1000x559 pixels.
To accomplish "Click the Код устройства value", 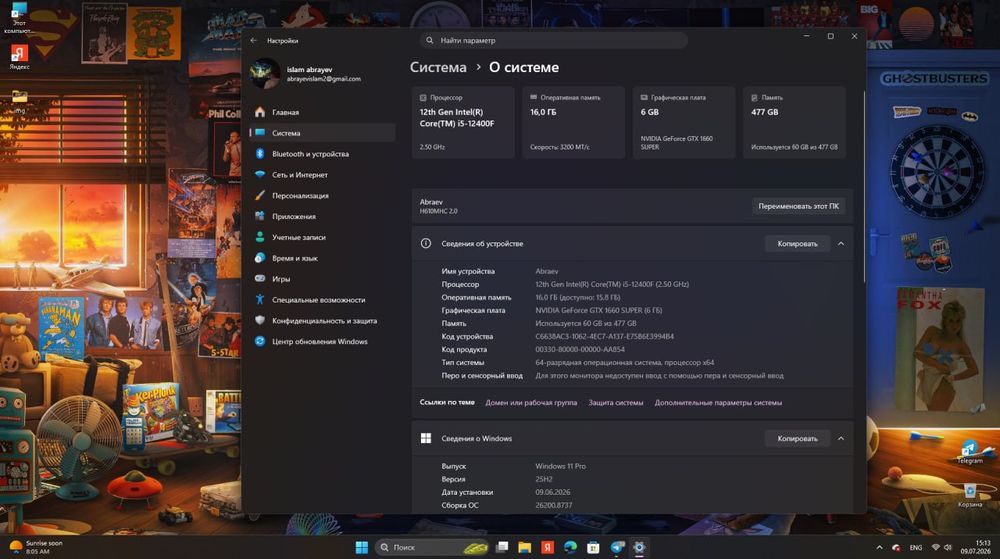I will point(605,337).
